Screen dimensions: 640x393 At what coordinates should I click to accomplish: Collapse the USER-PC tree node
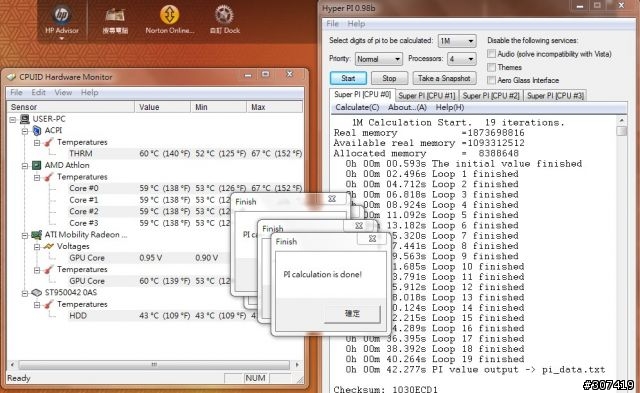tap(13, 119)
